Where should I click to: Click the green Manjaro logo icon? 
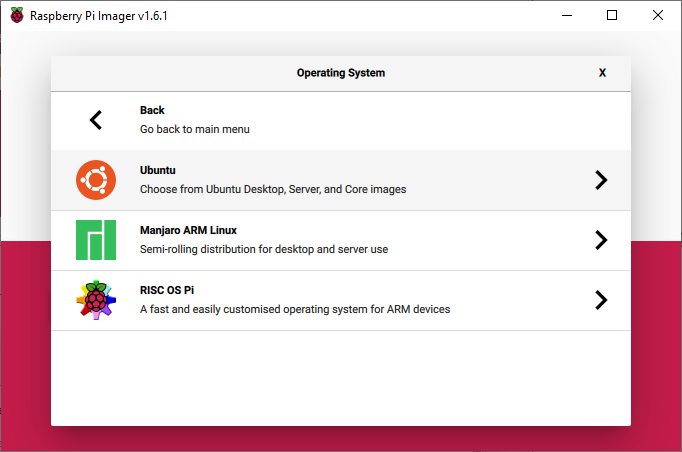tap(96, 240)
